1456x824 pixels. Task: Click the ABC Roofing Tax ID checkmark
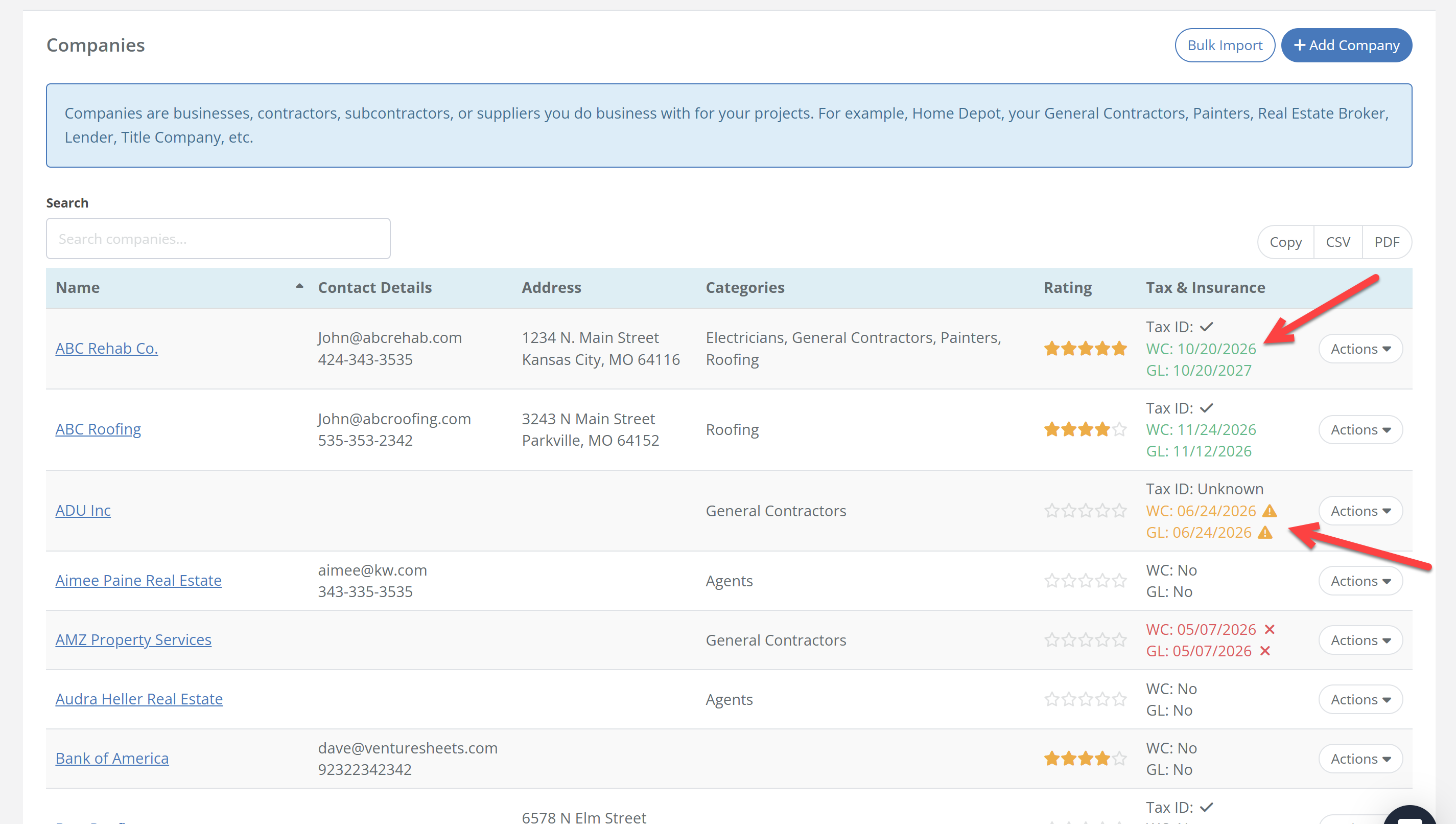[1206, 408]
